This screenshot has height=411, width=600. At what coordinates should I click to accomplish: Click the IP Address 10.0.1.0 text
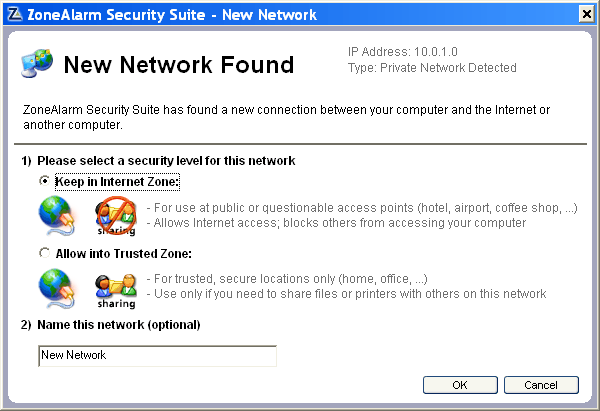pyautogui.click(x=403, y=52)
